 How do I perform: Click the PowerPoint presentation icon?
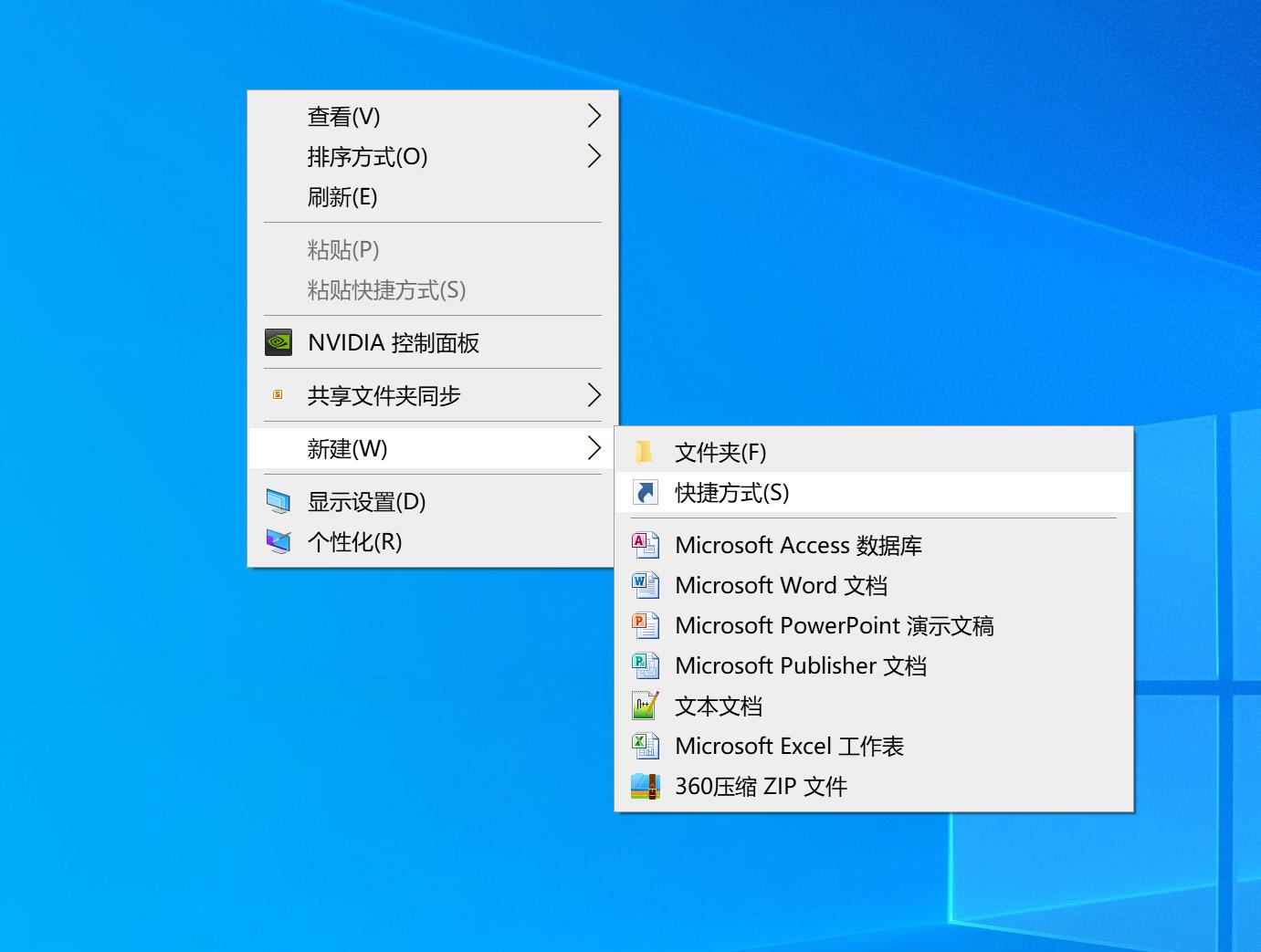[x=645, y=625]
